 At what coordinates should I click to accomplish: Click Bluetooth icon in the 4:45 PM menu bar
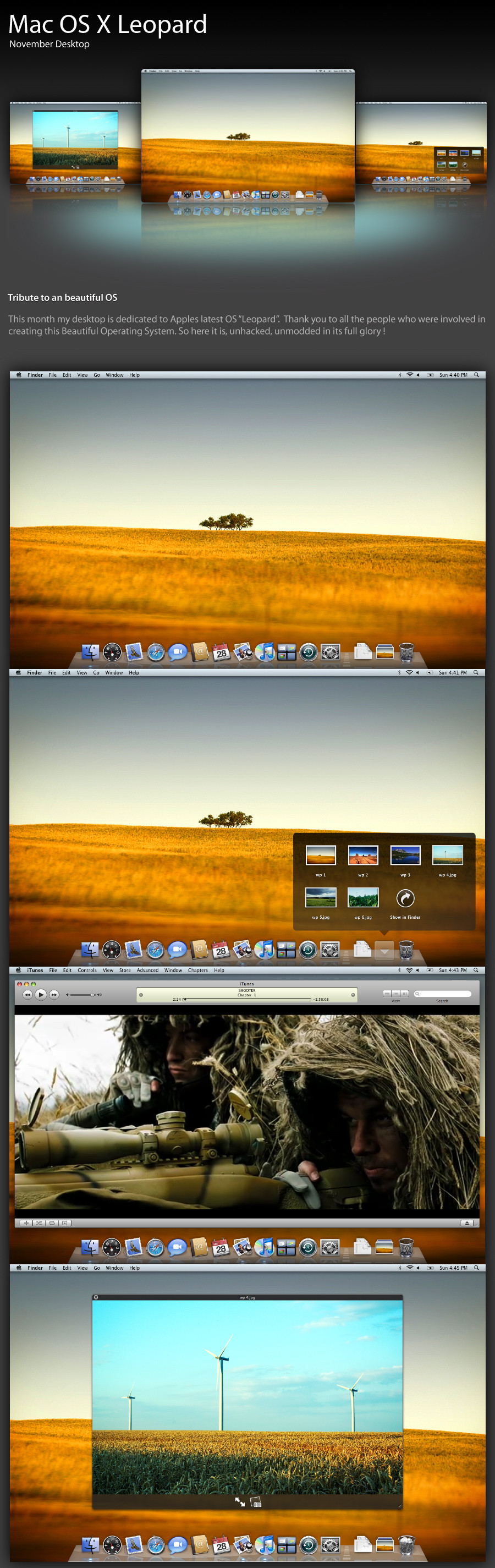pyautogui.click(x=400, y=1268)
